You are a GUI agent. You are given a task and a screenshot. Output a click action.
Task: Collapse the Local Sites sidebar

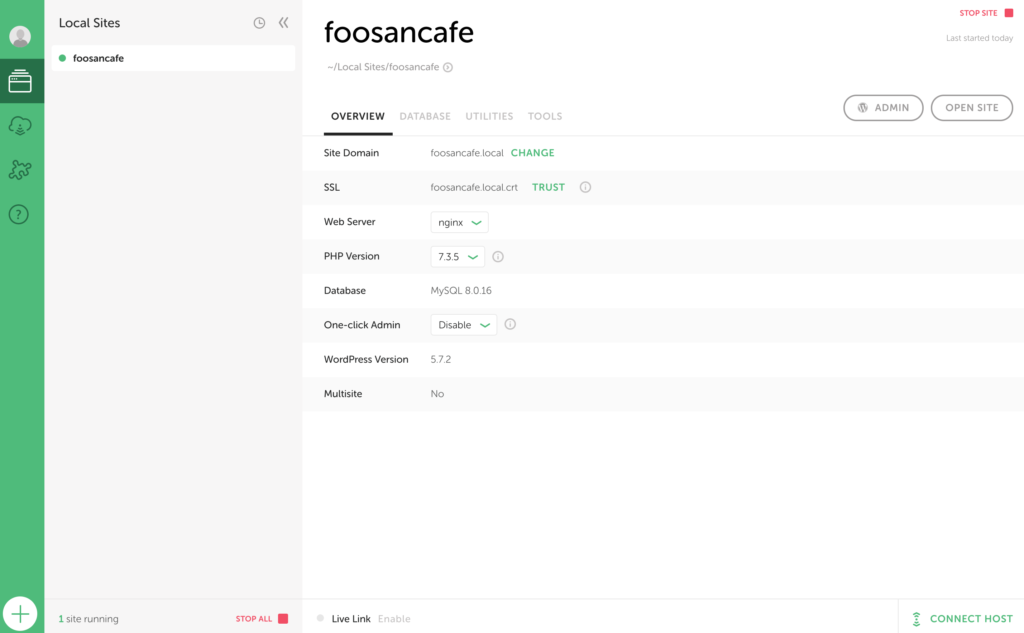[283, 23]
